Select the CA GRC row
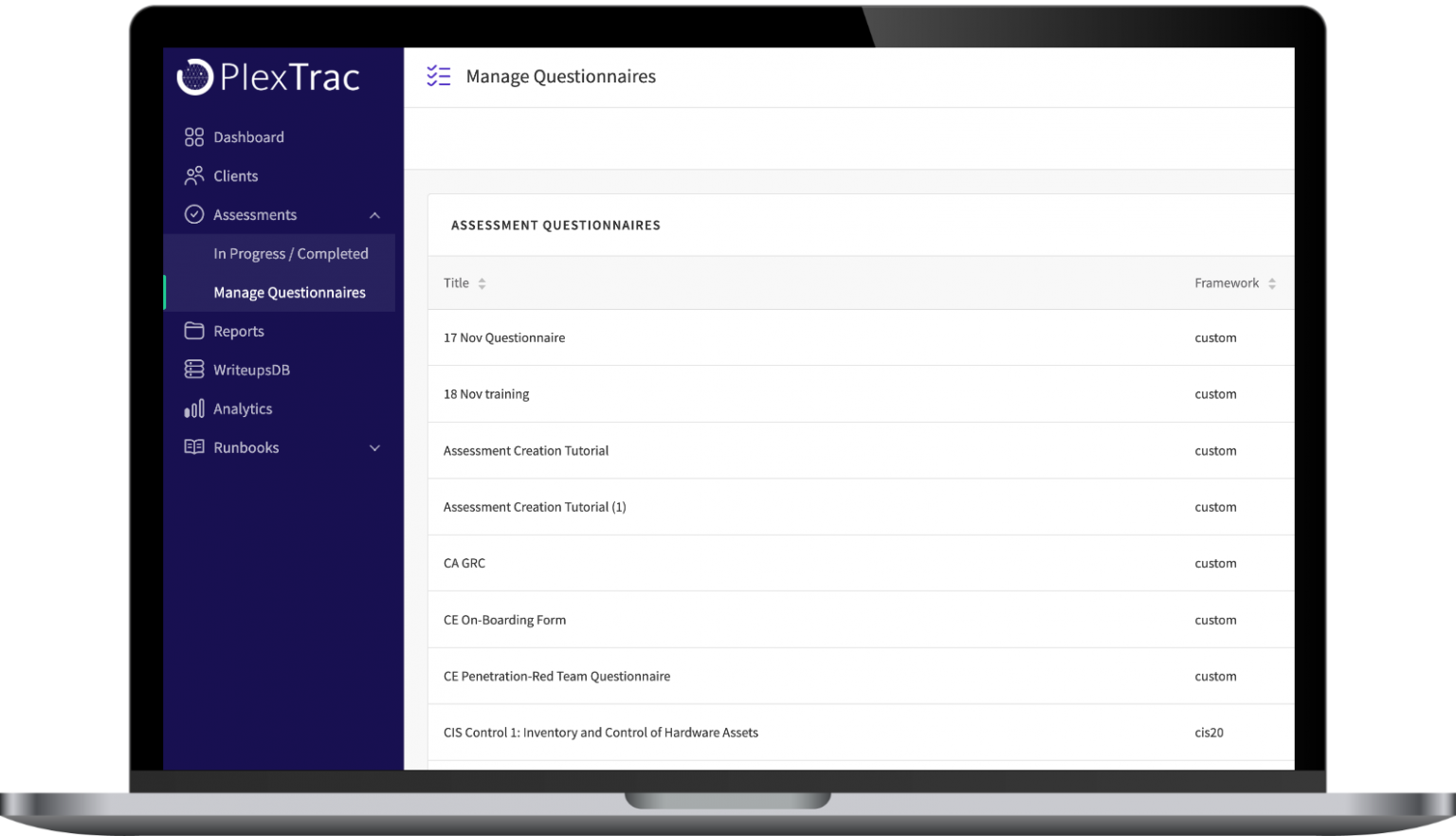Image resolution: width=1456 pixels, height=836 pixels. [464, 563]
